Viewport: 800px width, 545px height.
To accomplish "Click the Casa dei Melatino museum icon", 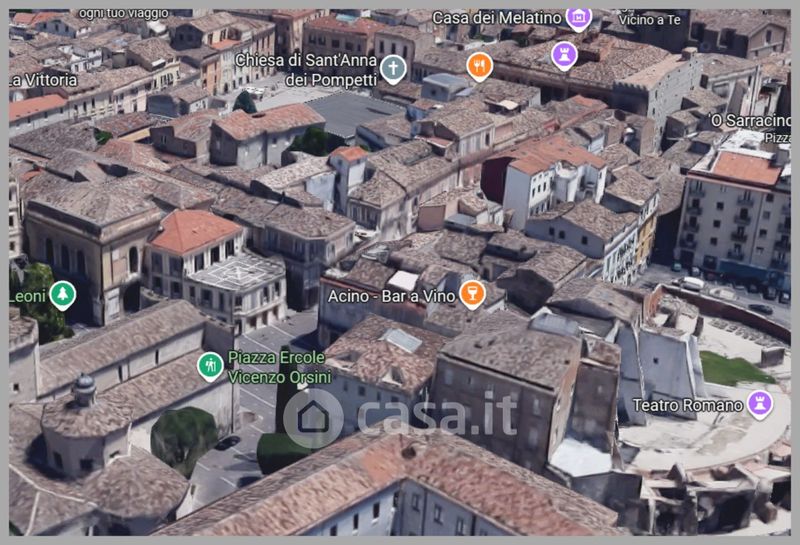I will point(578,18).
